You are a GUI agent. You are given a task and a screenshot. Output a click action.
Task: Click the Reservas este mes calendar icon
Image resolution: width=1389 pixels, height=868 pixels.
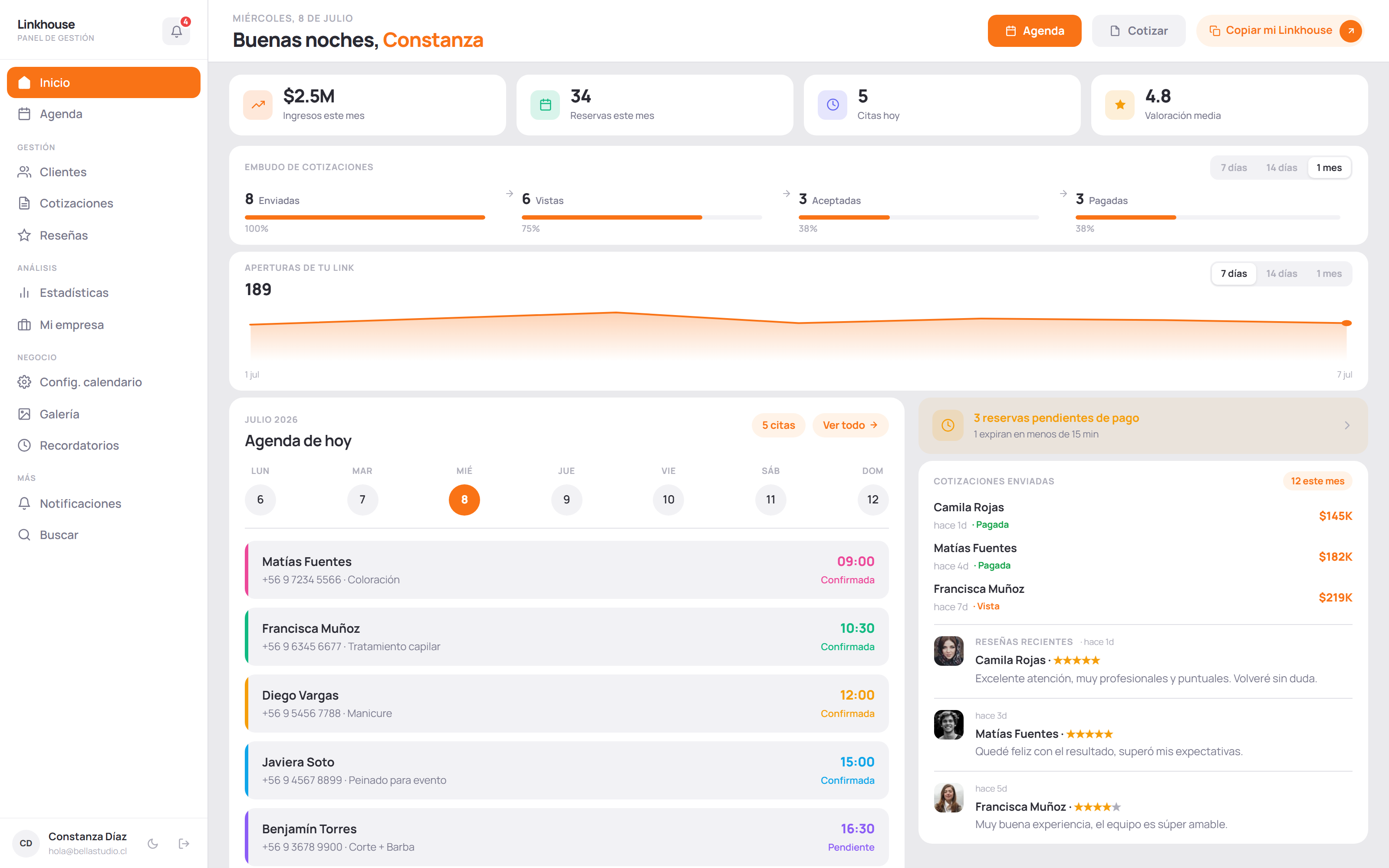point(545,105)
